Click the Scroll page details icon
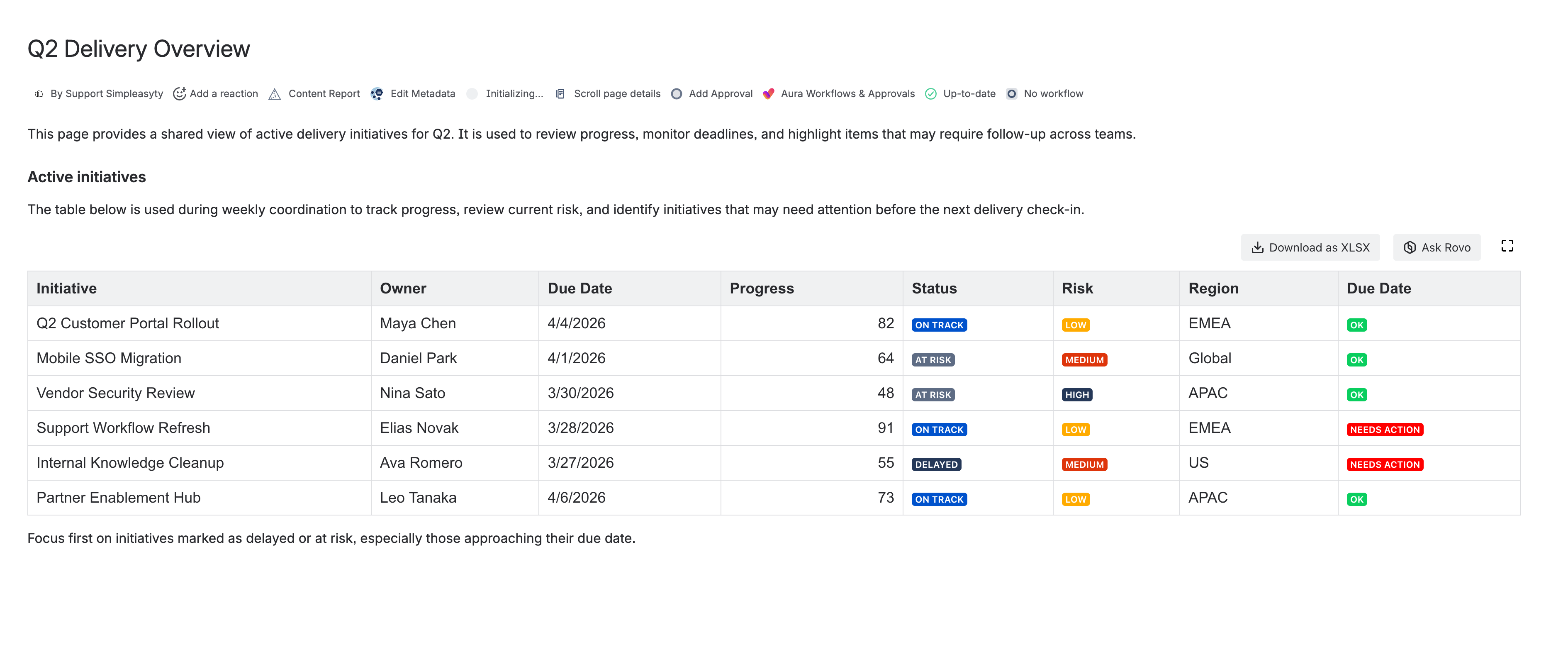The width and height of the screenshot is (1568, 645). click(560, 93)
